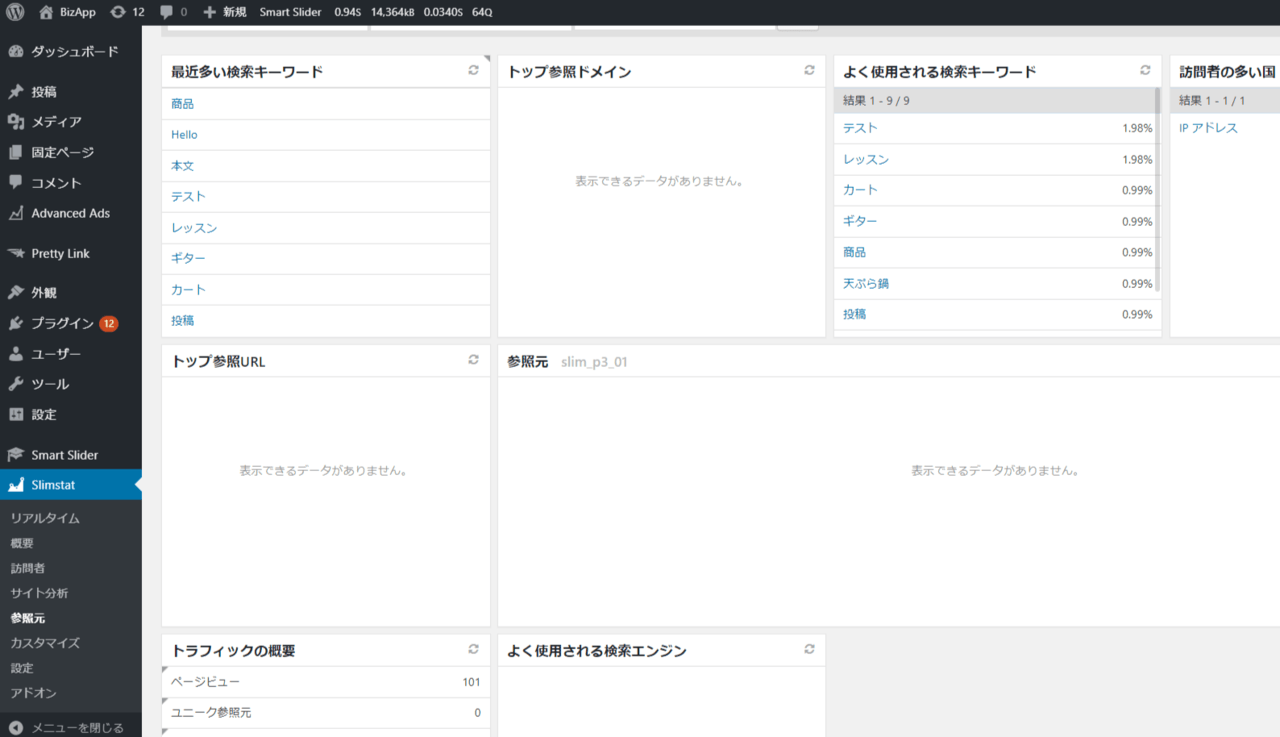Click the 14,364kB memory stat in admin bar
Screen dimensions: 1280x737
coord(392,12)
